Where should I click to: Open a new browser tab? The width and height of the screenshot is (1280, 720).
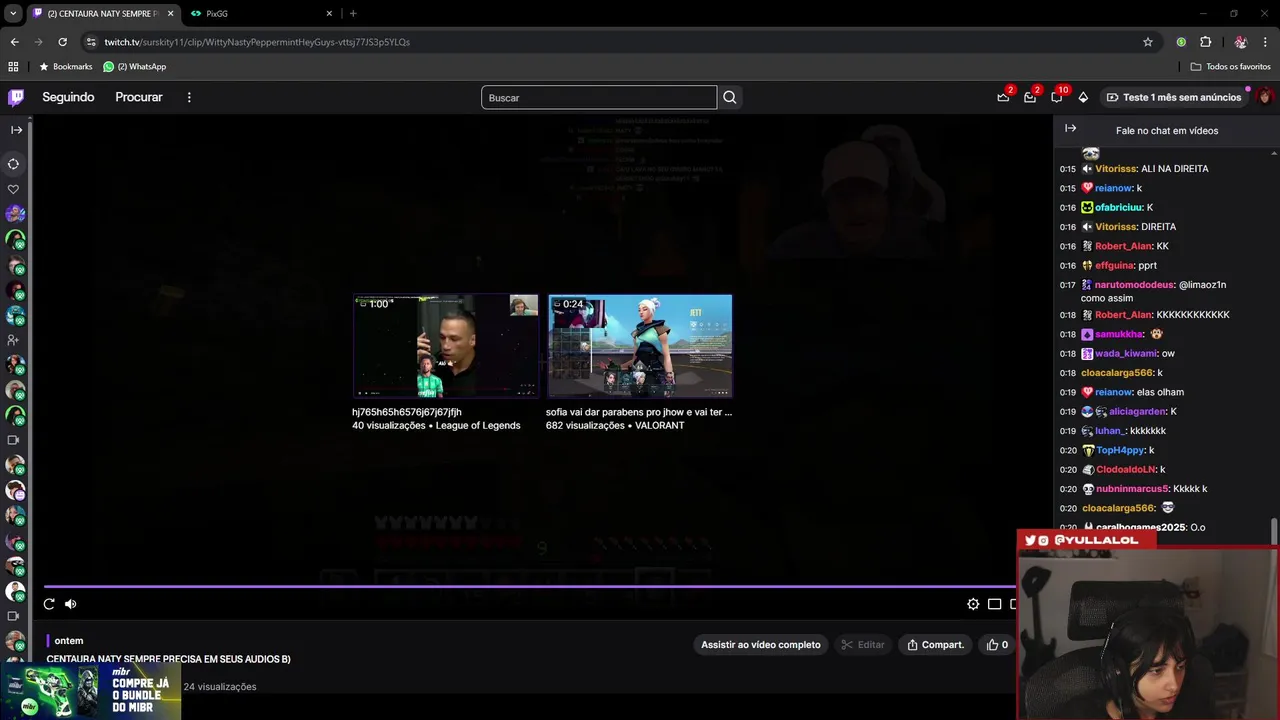pos(353,13)
